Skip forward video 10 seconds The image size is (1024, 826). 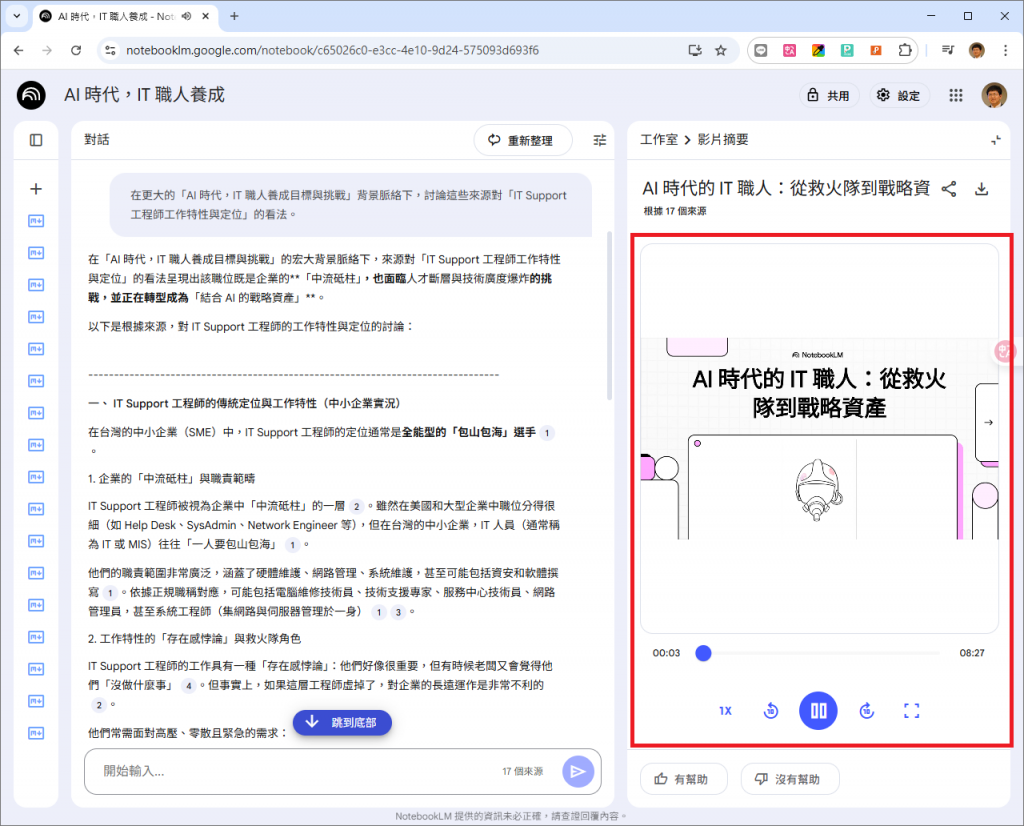866,710
